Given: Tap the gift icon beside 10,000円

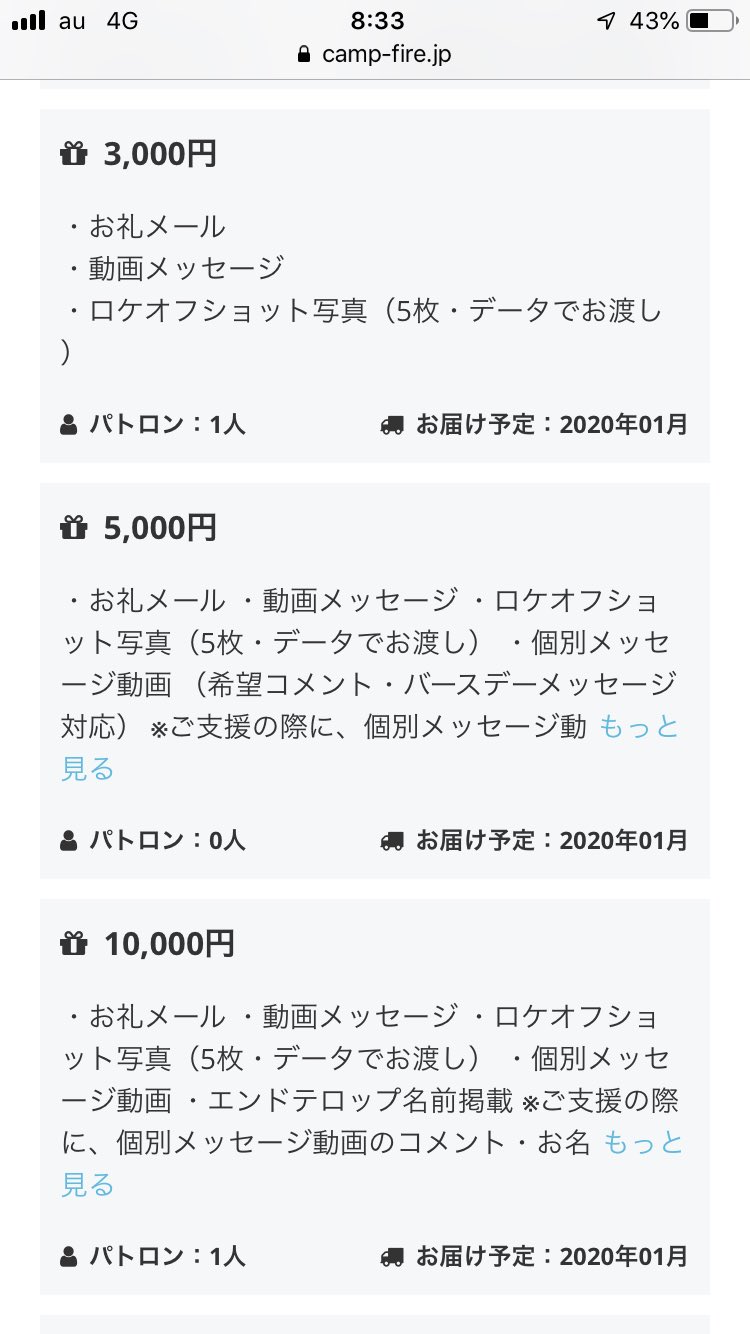Looking at the screenshot, I should pos(74,943).
